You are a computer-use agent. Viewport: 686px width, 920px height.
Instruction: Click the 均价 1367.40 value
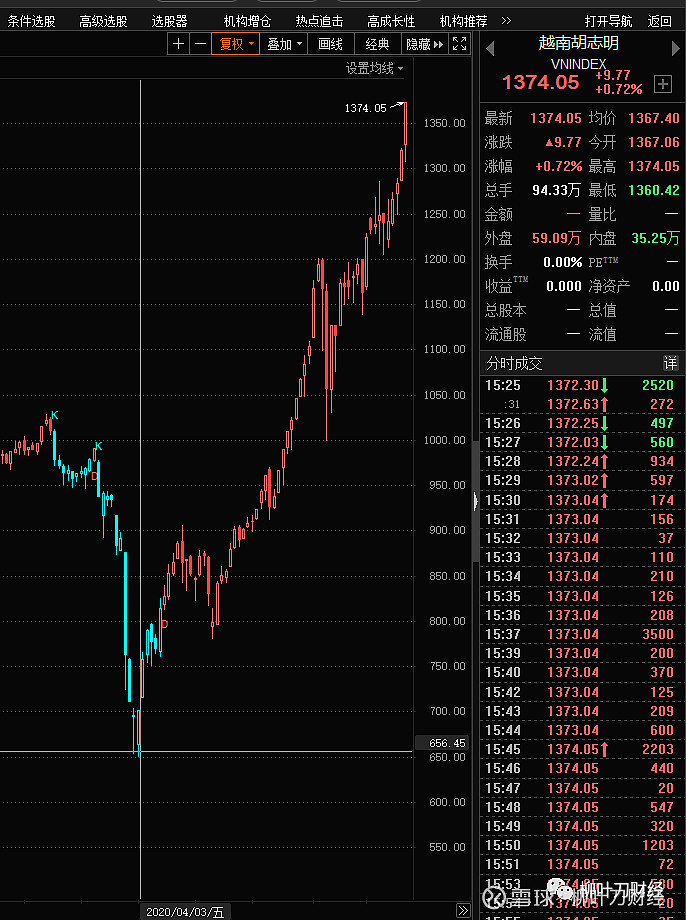[x=653, y=118]
